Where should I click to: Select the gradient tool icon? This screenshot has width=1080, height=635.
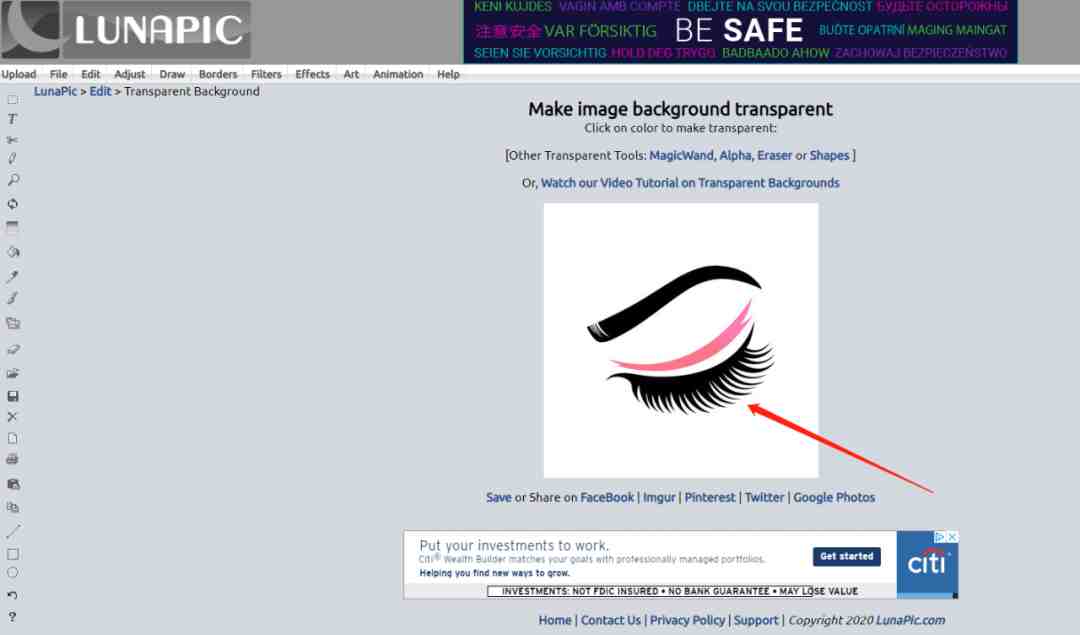(12, 227)
